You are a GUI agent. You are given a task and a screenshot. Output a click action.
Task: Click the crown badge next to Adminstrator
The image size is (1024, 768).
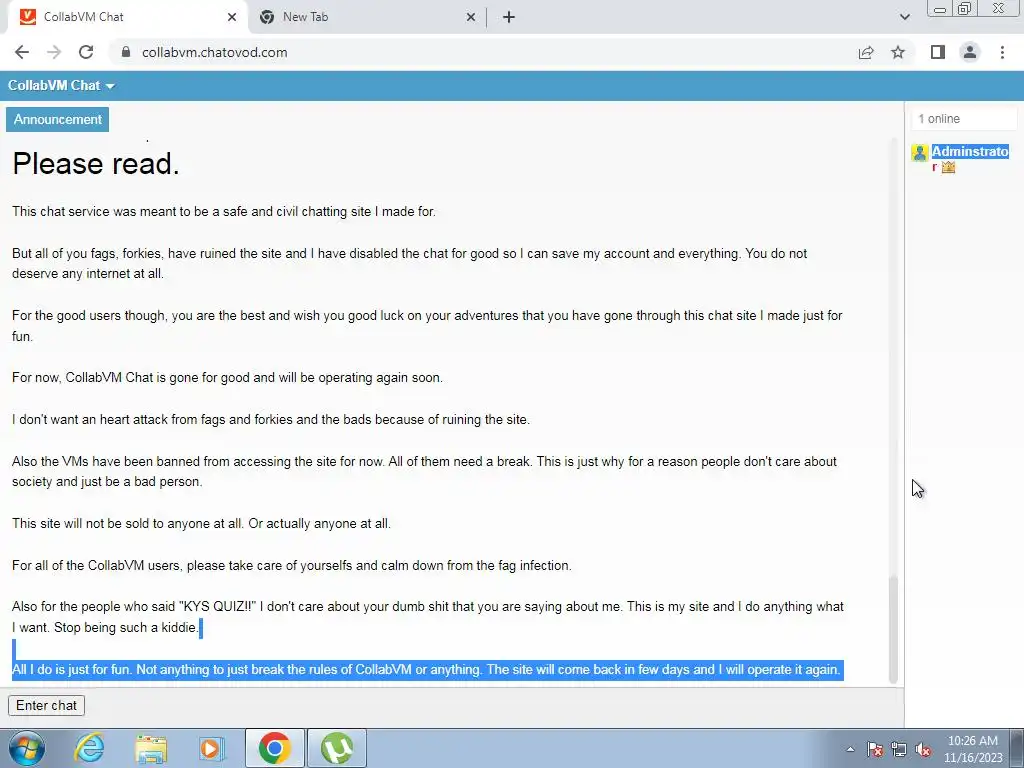948,167
